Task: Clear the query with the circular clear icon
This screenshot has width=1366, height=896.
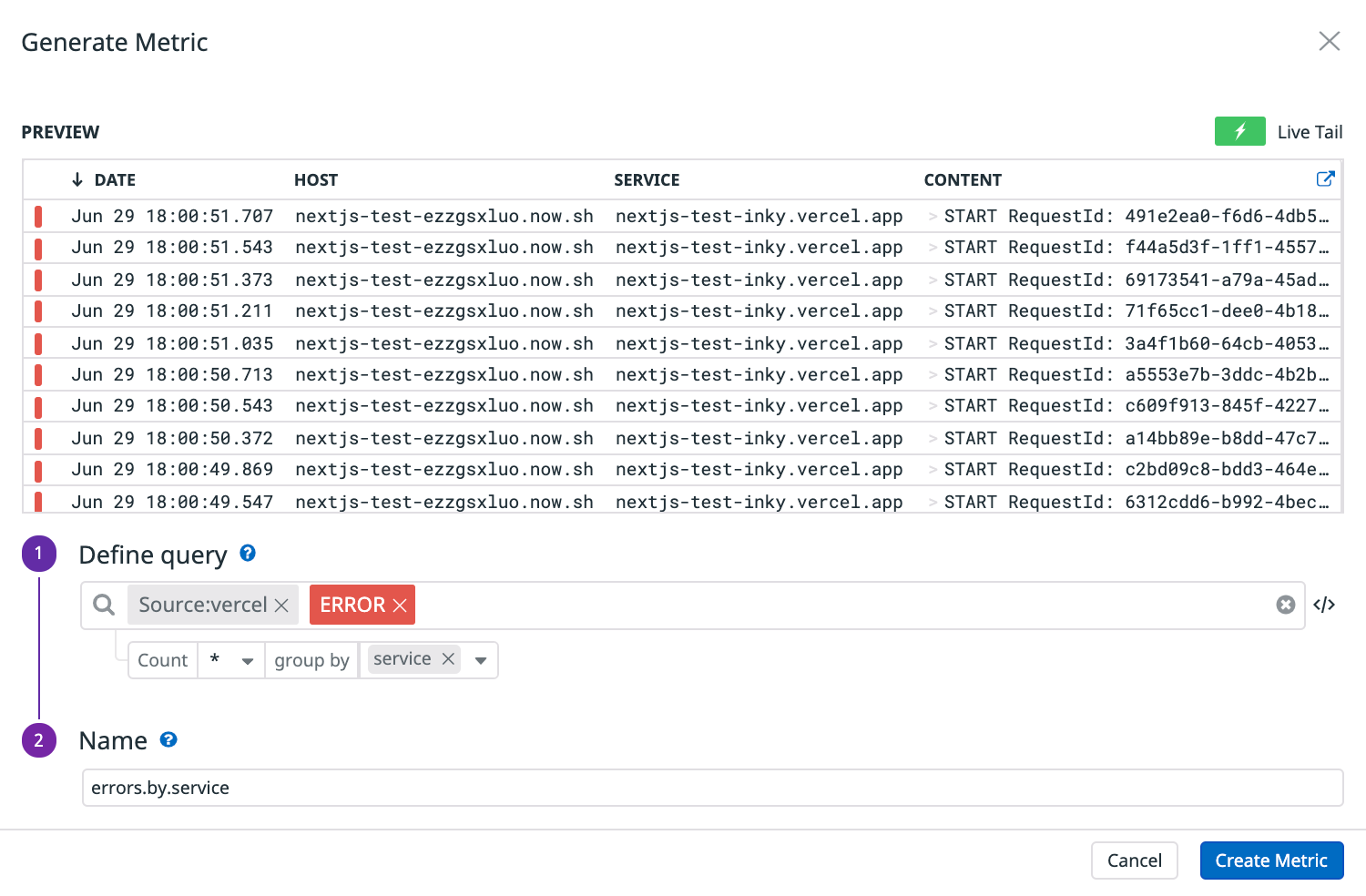Action: click(1286, 604)
